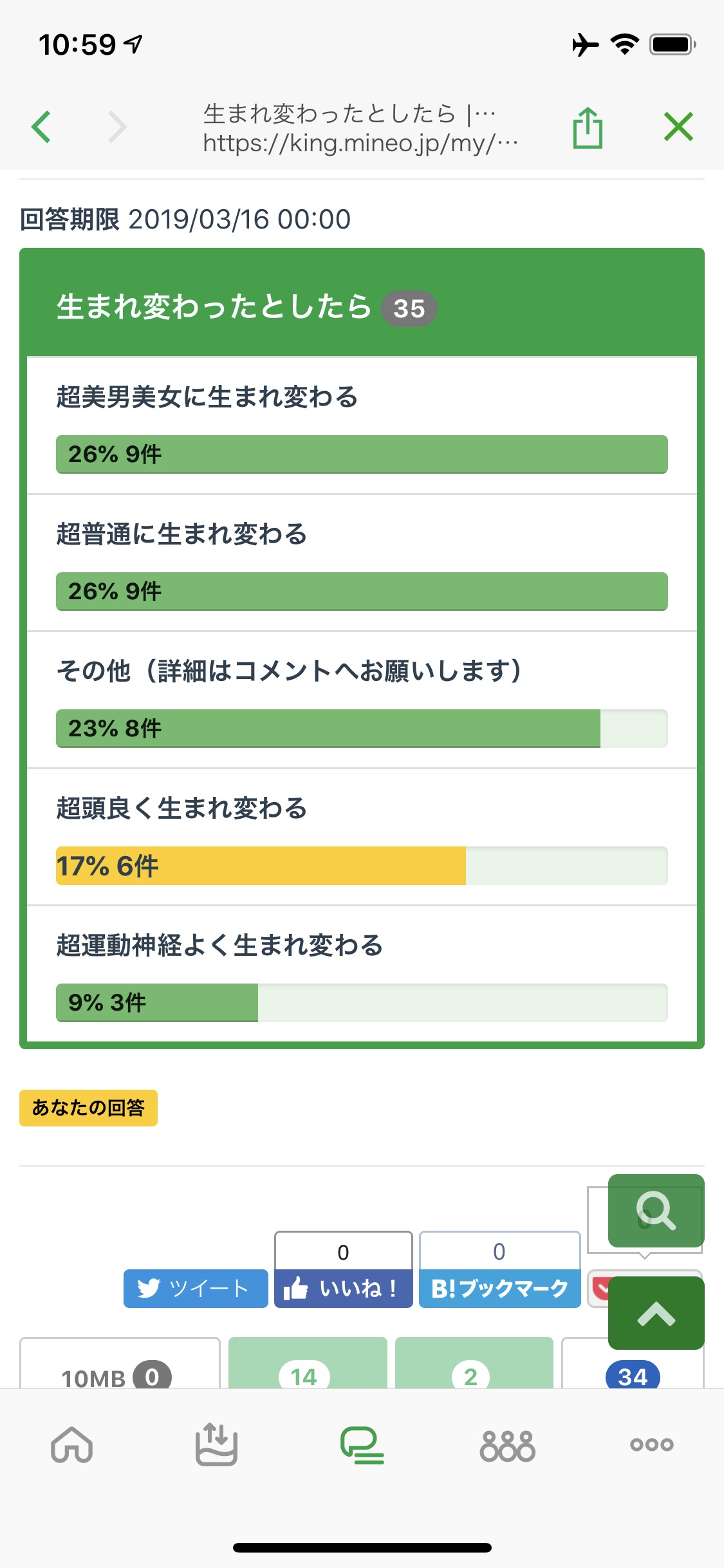This screenshot has height=1568, width=724.
Task: Close the in-app browser with X
Action: pyautogui.click(x=678, y=127)
